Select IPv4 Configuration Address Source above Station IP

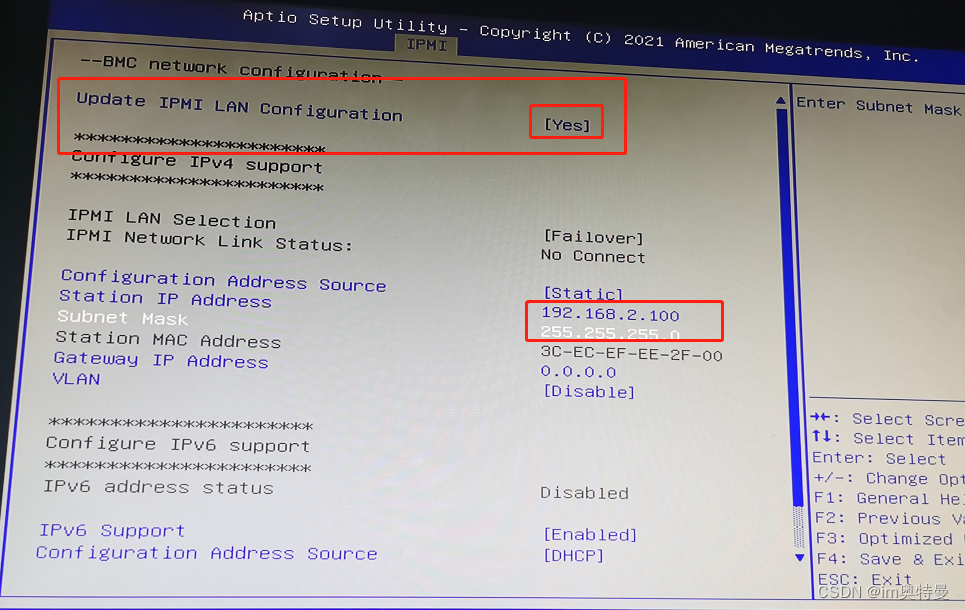point(223,281)
